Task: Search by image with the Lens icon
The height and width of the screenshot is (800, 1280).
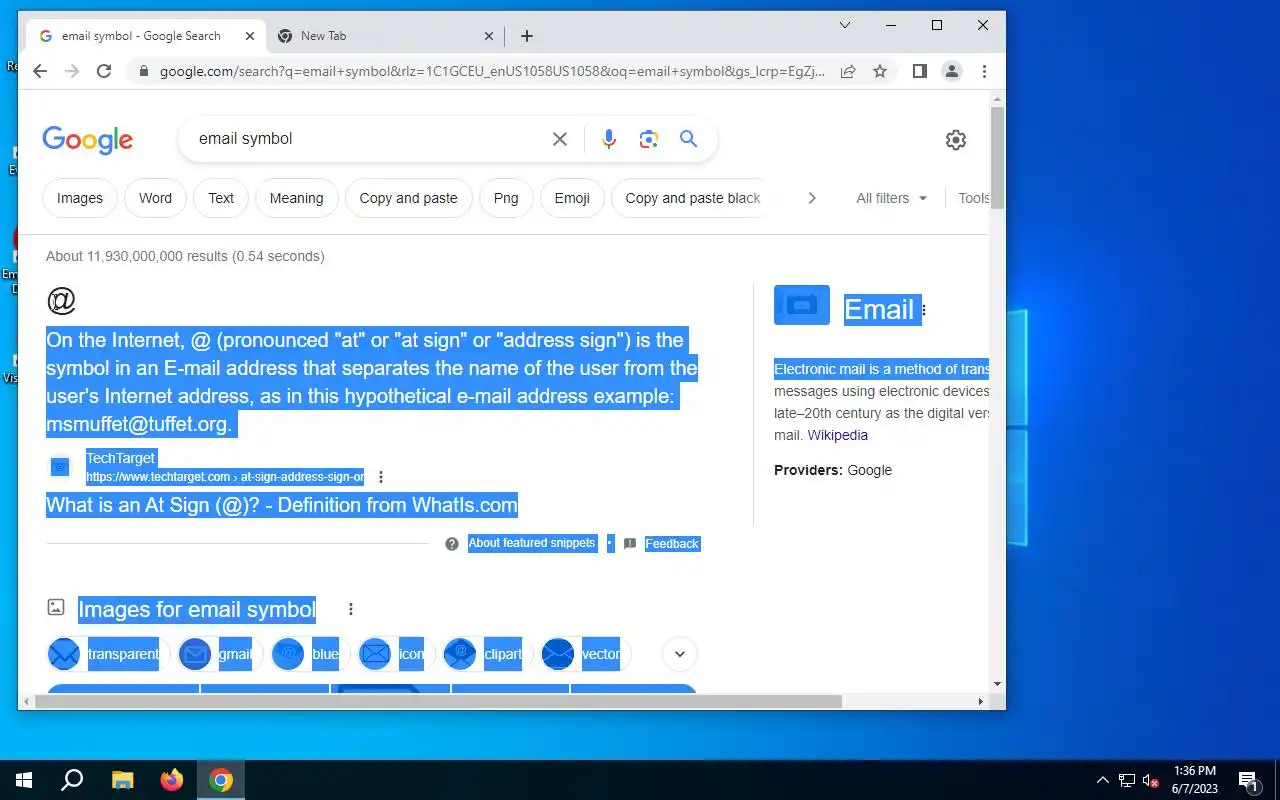Action: click(649, 139)
